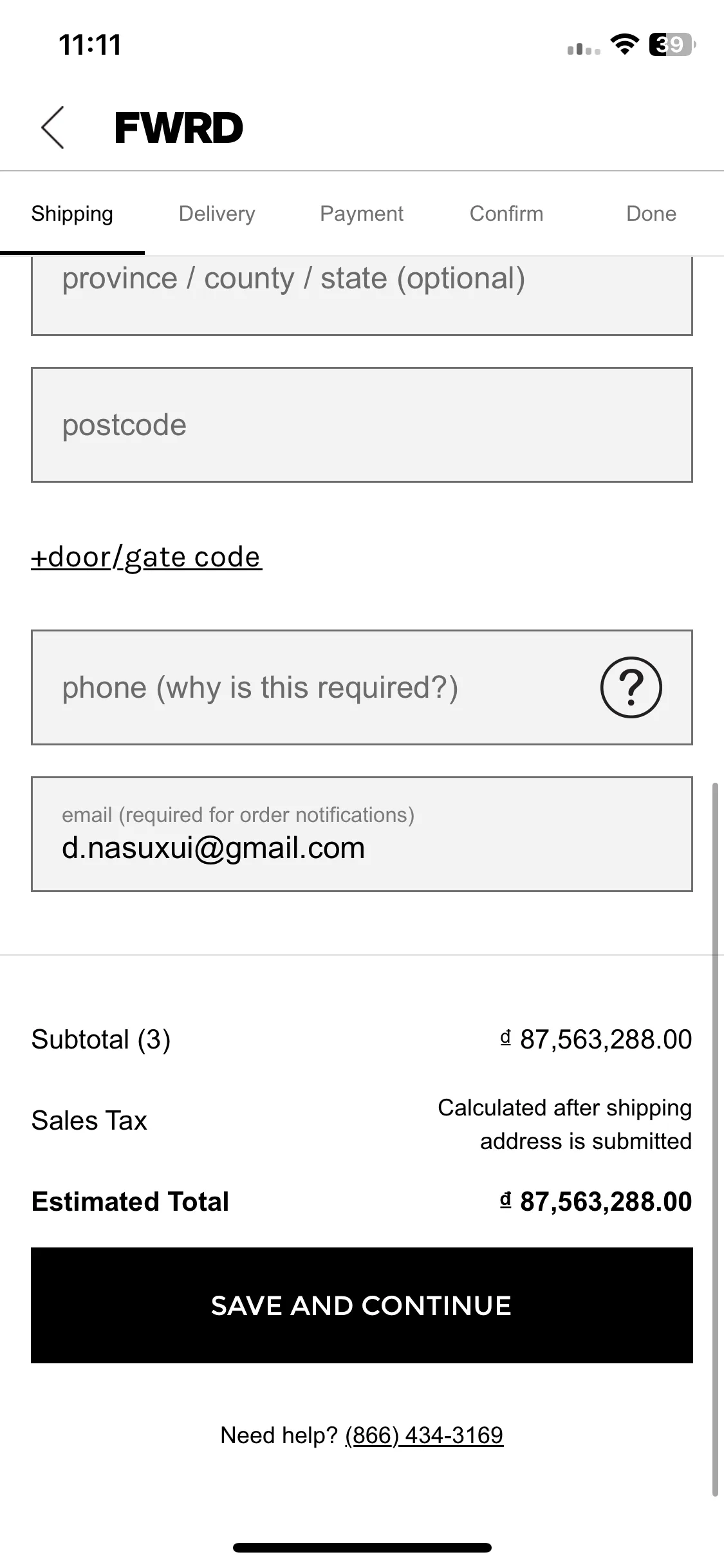Tap the battery indicator icon
724x1568 pixels.
pyautogui.click(x=673, y=44)
